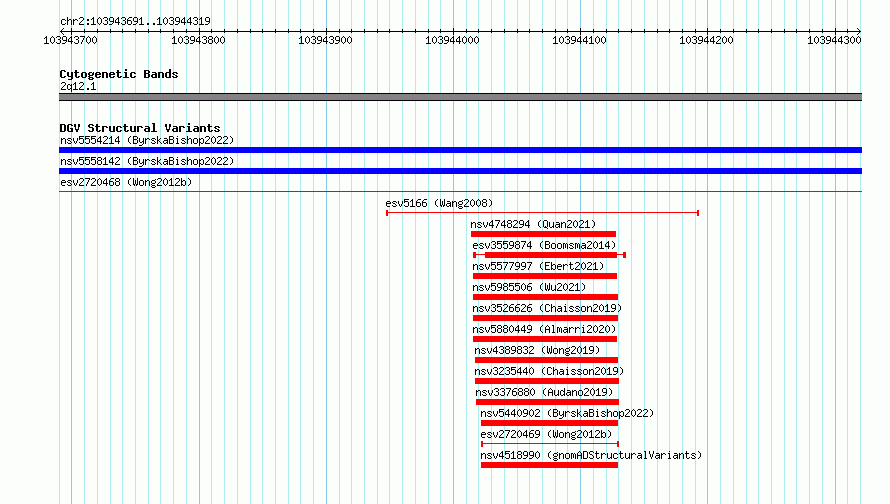Open variant nsv3376880 (Audano2019) label
Image resolution: width=890 pixels, height=504 pixels.
pyautogui.click(x=544, y=392)
